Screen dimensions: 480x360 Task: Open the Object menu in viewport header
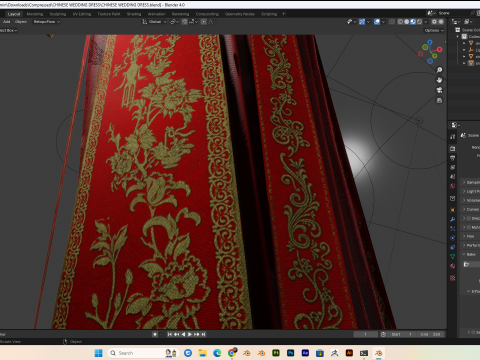click(21, 22)
